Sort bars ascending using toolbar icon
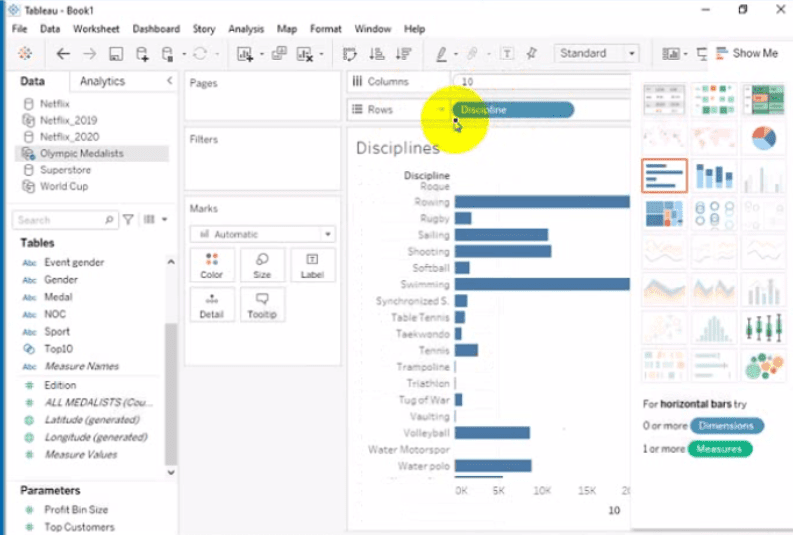 (x=377, y=54)
